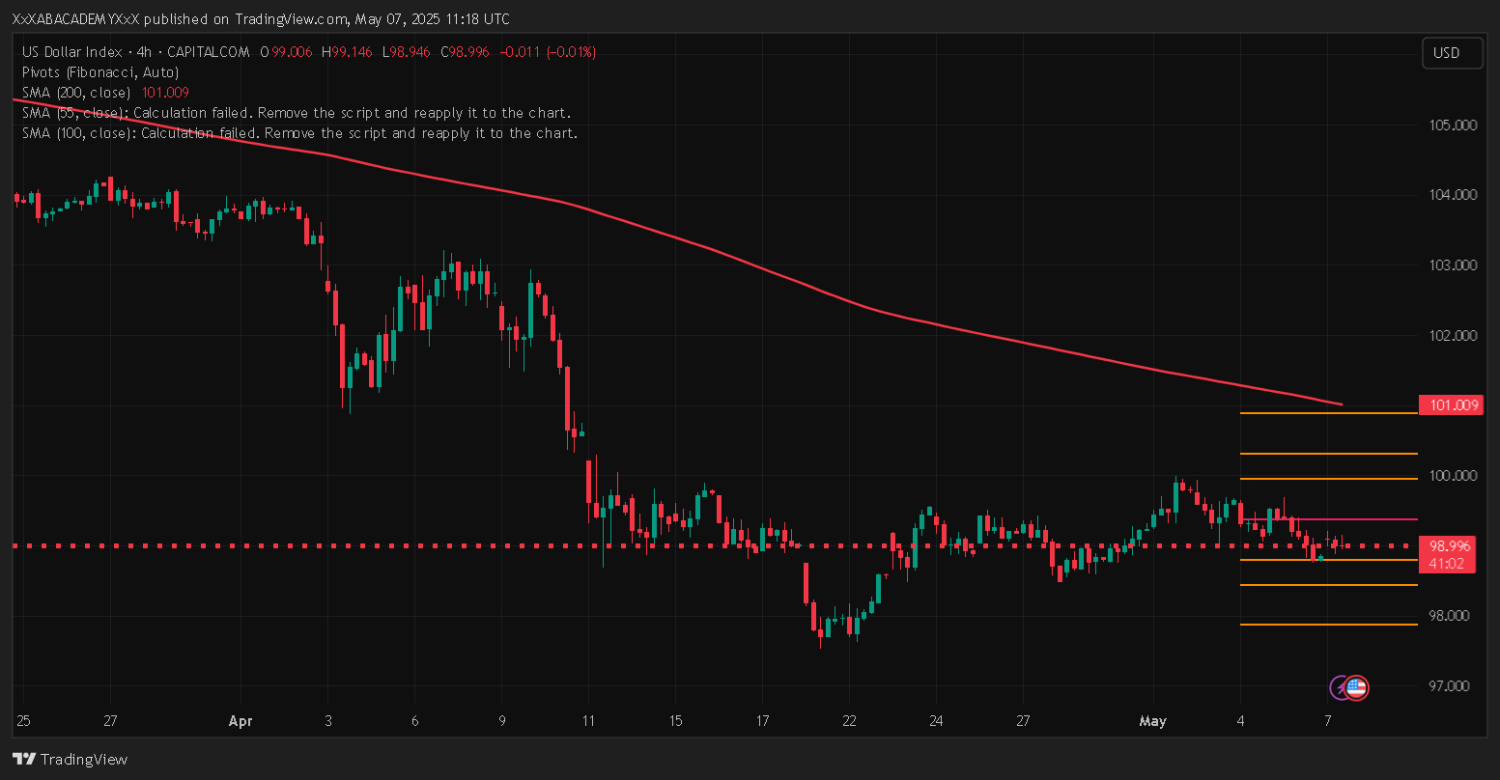The width and height of the screenshot is (1500, 780).
Task: Click the 103.000 price axis label
Action: click(1453, 265)
